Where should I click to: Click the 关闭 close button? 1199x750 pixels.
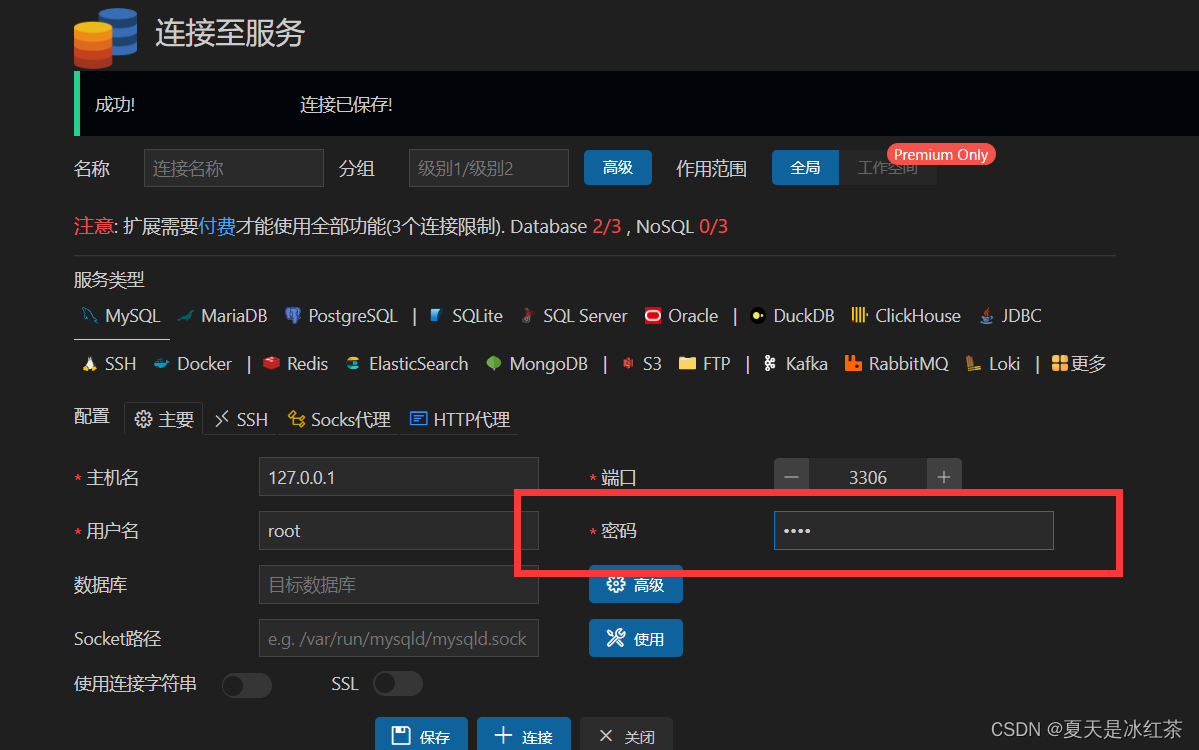[x=626, y=735]
